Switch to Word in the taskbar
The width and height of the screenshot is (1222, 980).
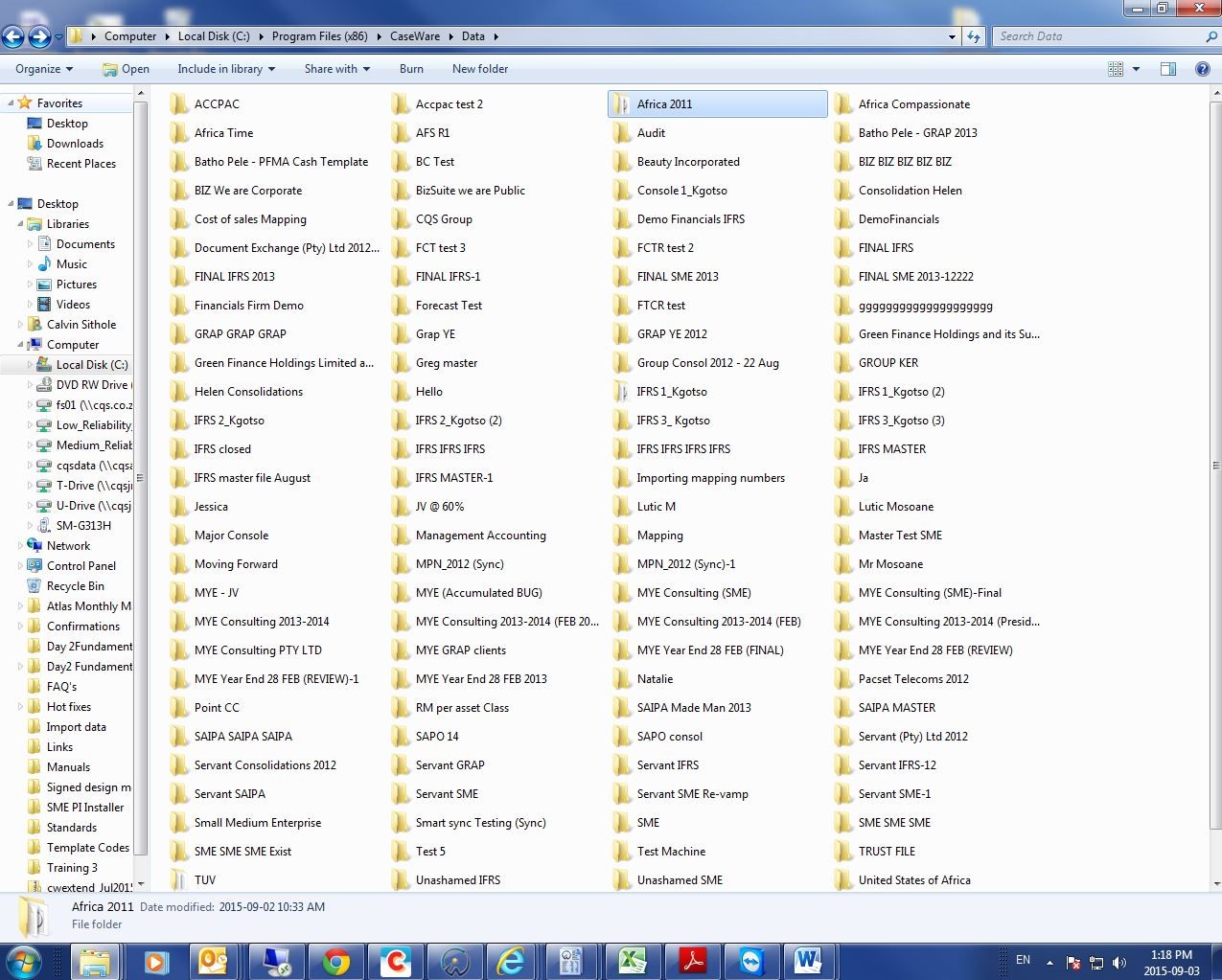[x=808, y=960]
